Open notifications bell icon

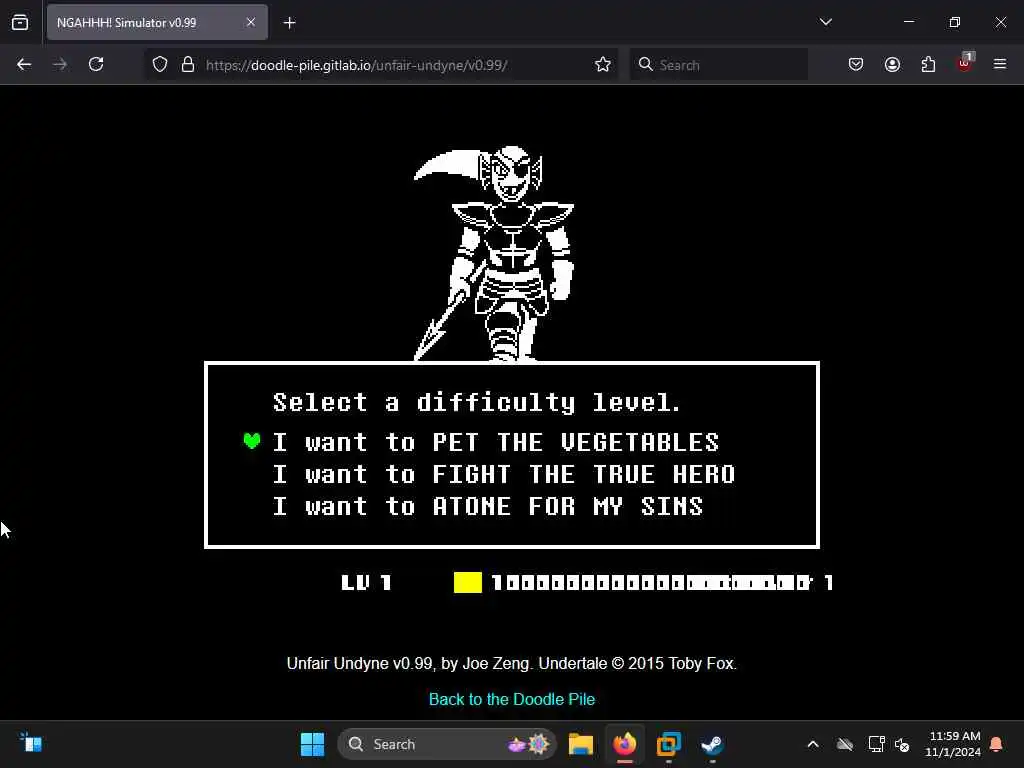997,744
